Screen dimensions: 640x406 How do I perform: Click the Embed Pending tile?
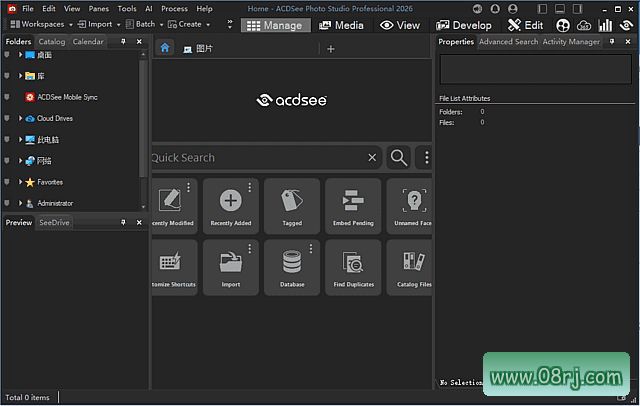[353, 205]
